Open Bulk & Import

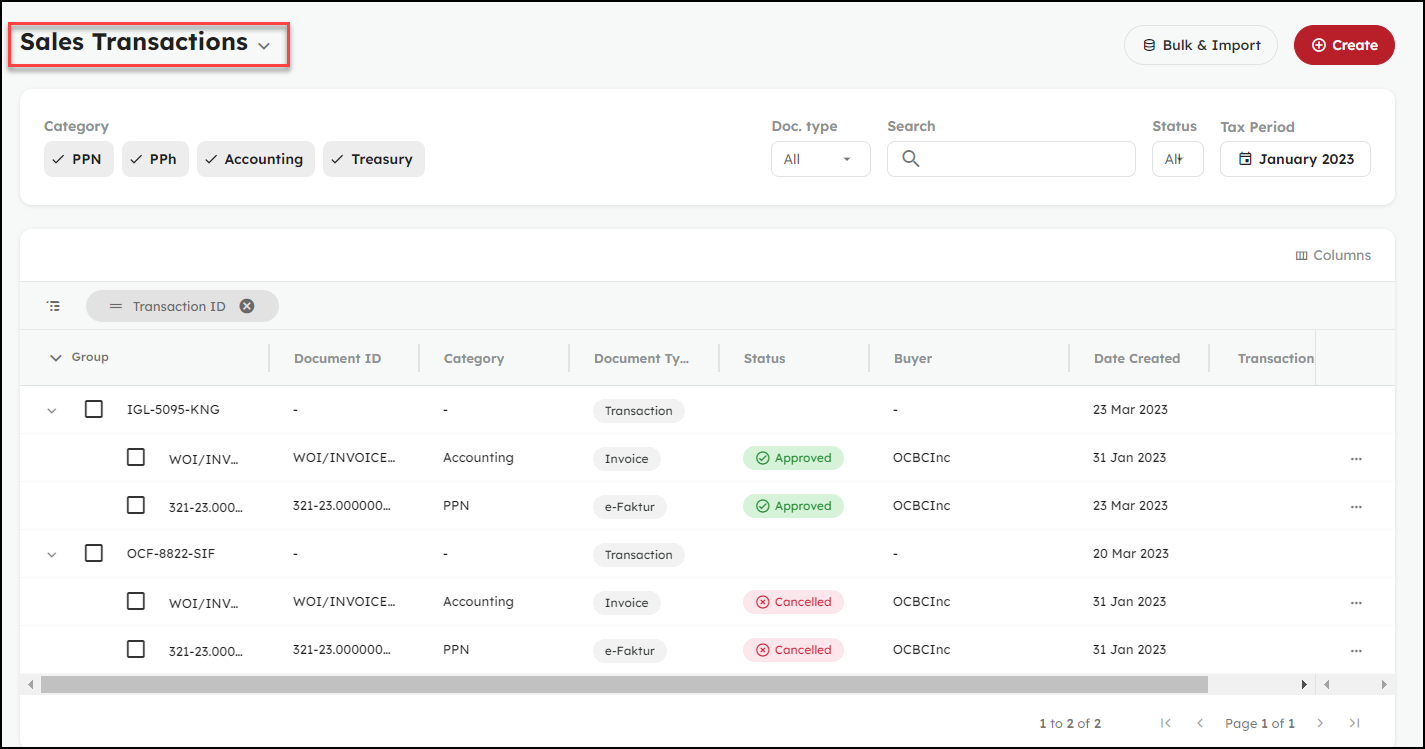click(1200, 45)
